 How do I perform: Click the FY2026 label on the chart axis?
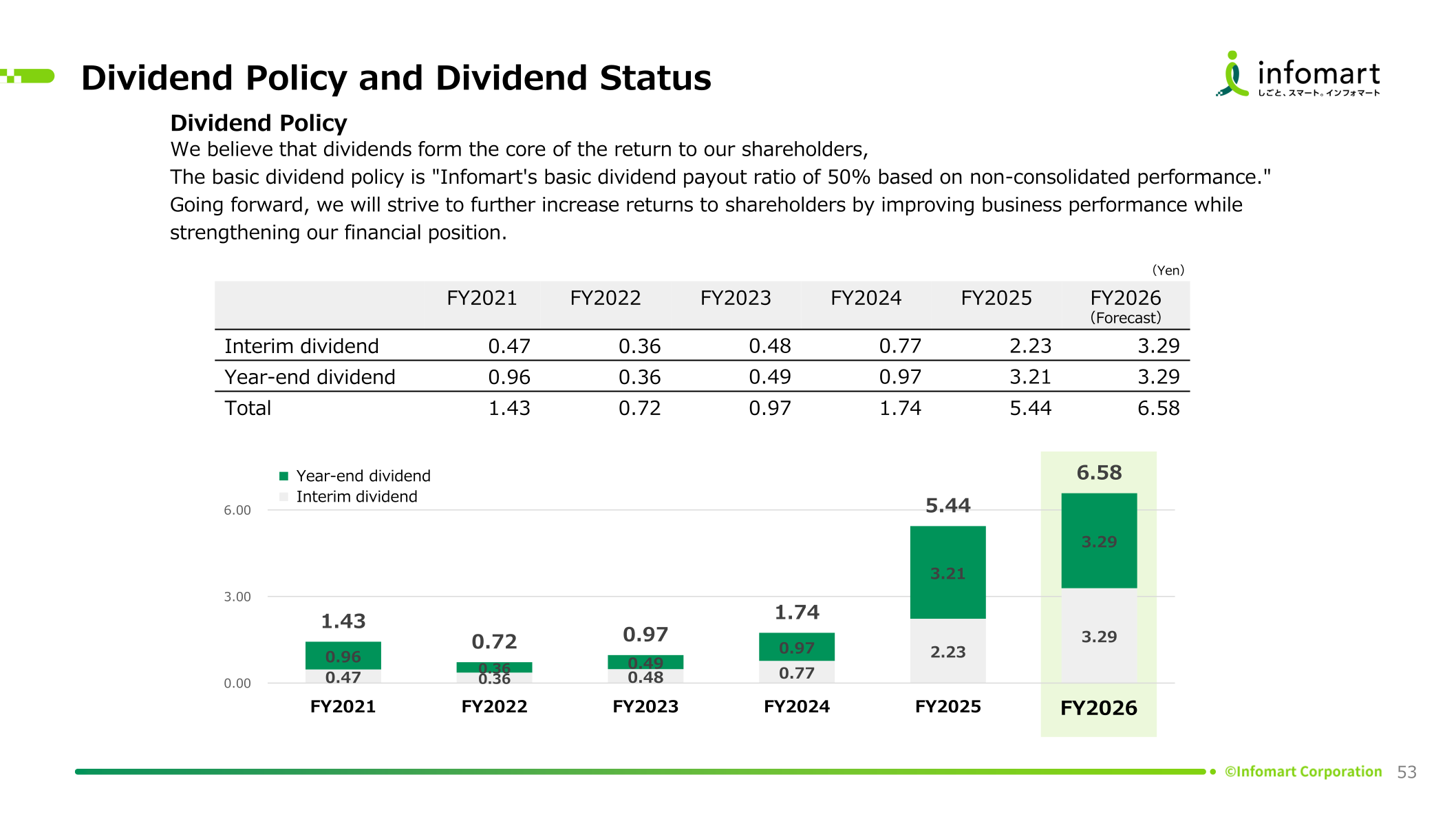click(x=1099, y=708)
